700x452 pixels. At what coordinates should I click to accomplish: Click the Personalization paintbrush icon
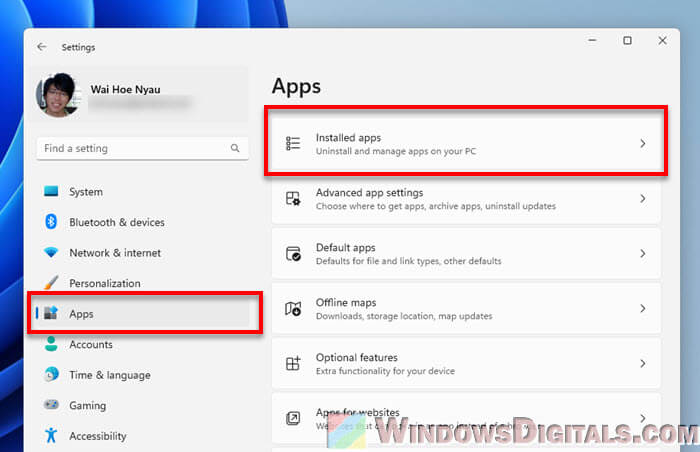pyautogui.click(x=51, y=283)
